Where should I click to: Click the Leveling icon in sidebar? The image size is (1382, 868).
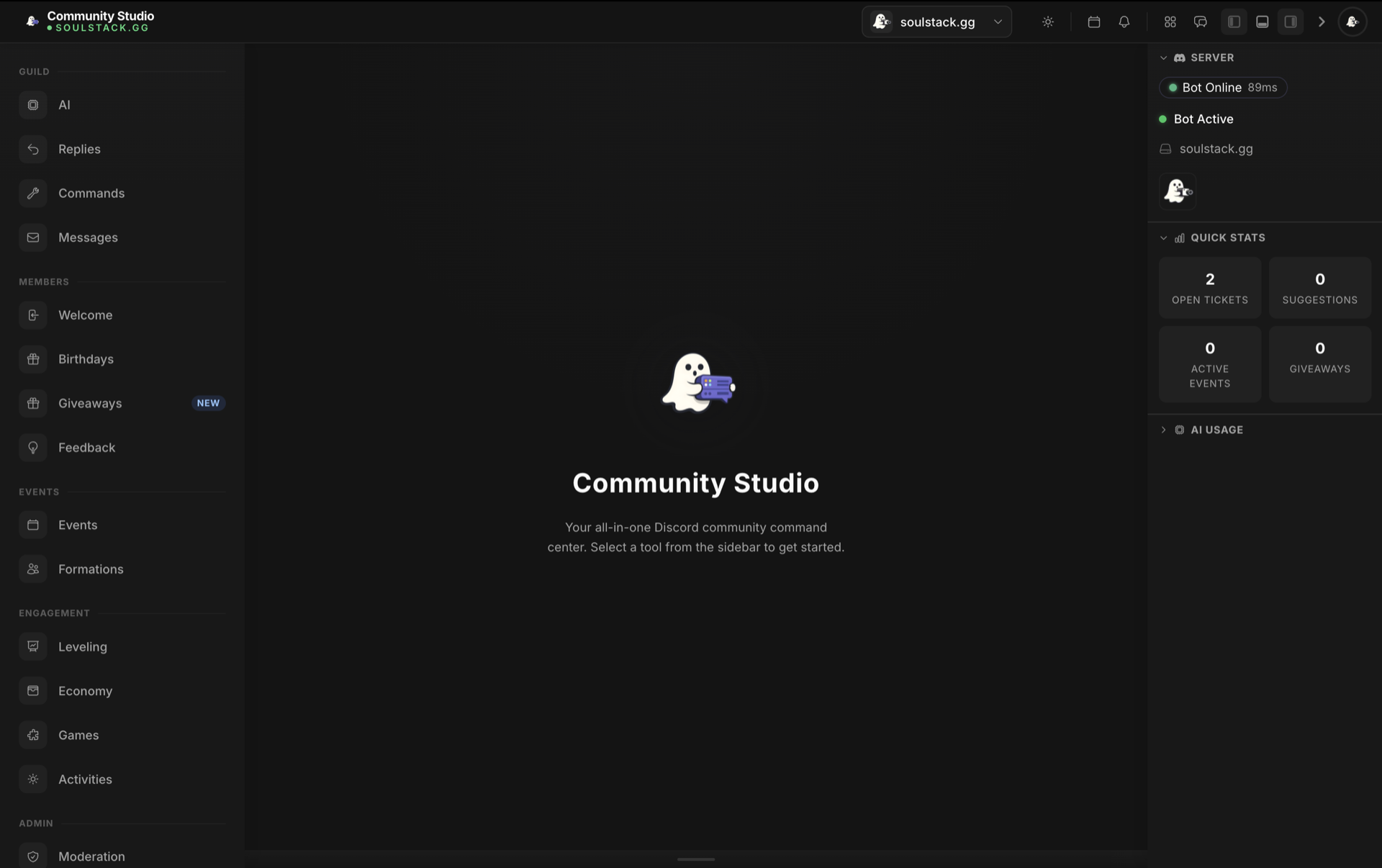[x=33, y=646]
